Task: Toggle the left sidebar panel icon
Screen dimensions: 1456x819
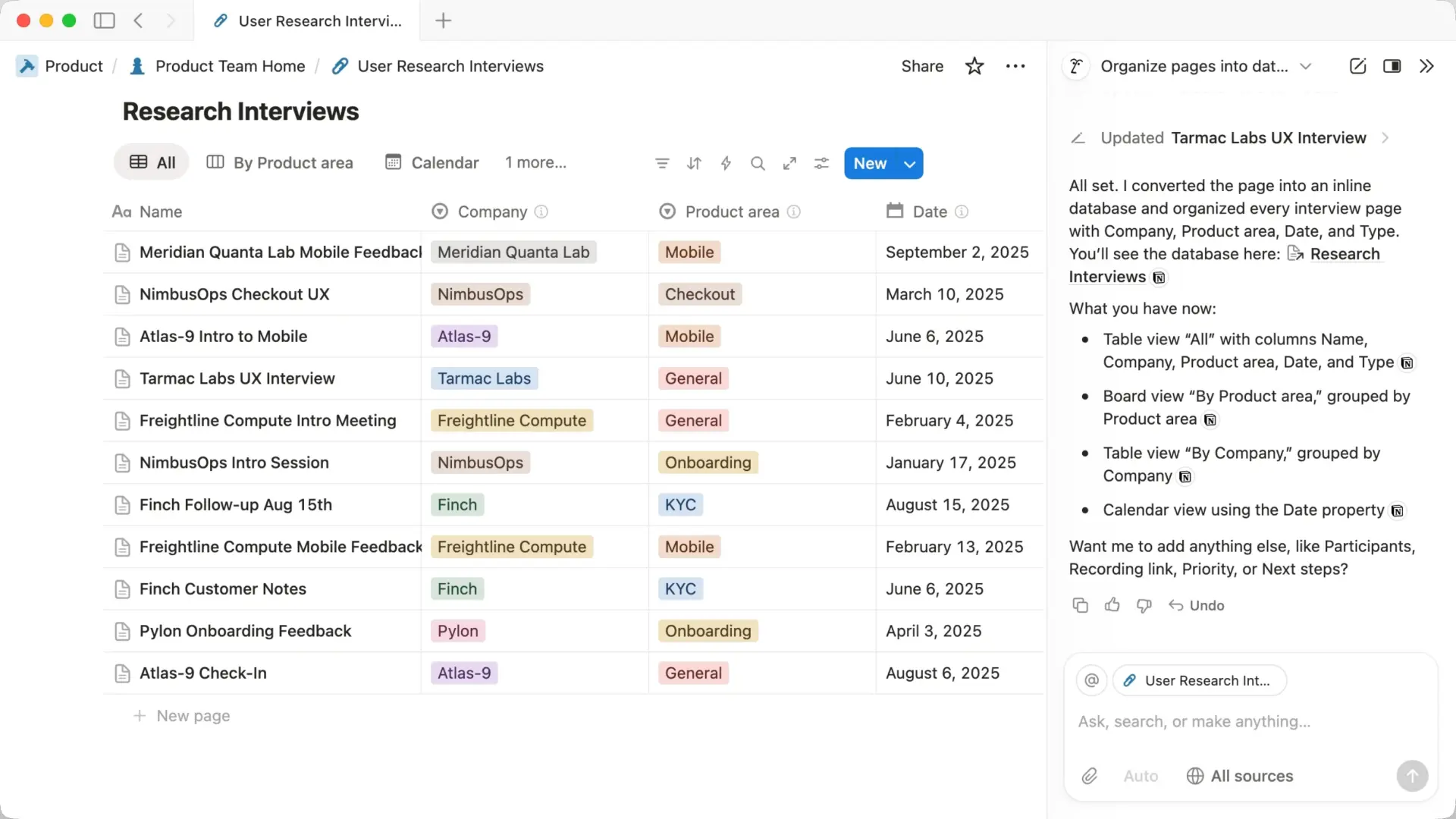Action: (x=104, y=20)
